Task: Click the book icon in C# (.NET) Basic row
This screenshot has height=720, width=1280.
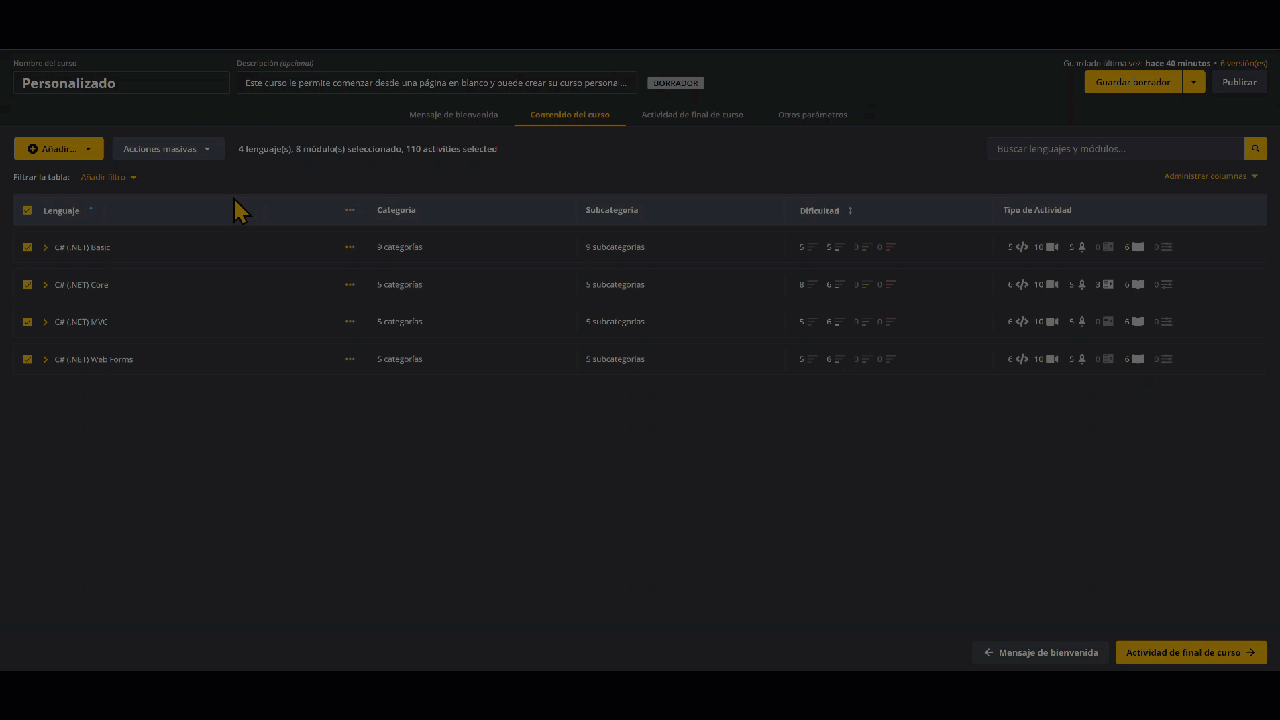Action: [1138, 247]
